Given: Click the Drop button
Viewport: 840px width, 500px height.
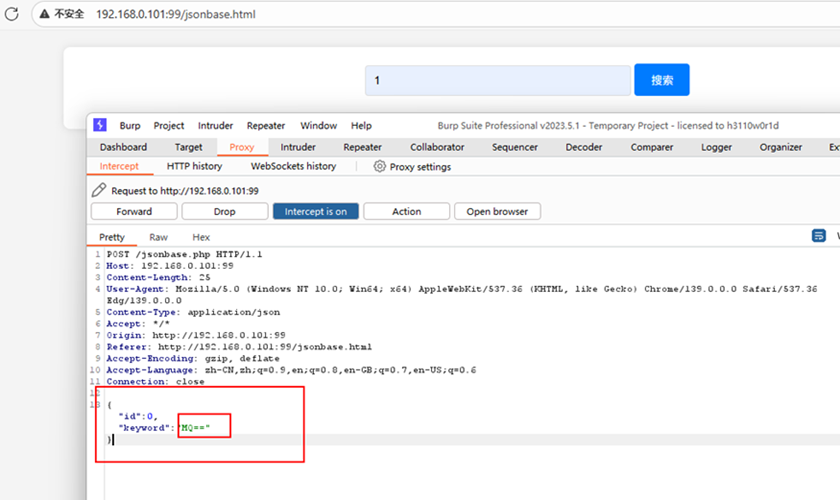Looking at the screenshot, I should [224, 211].
